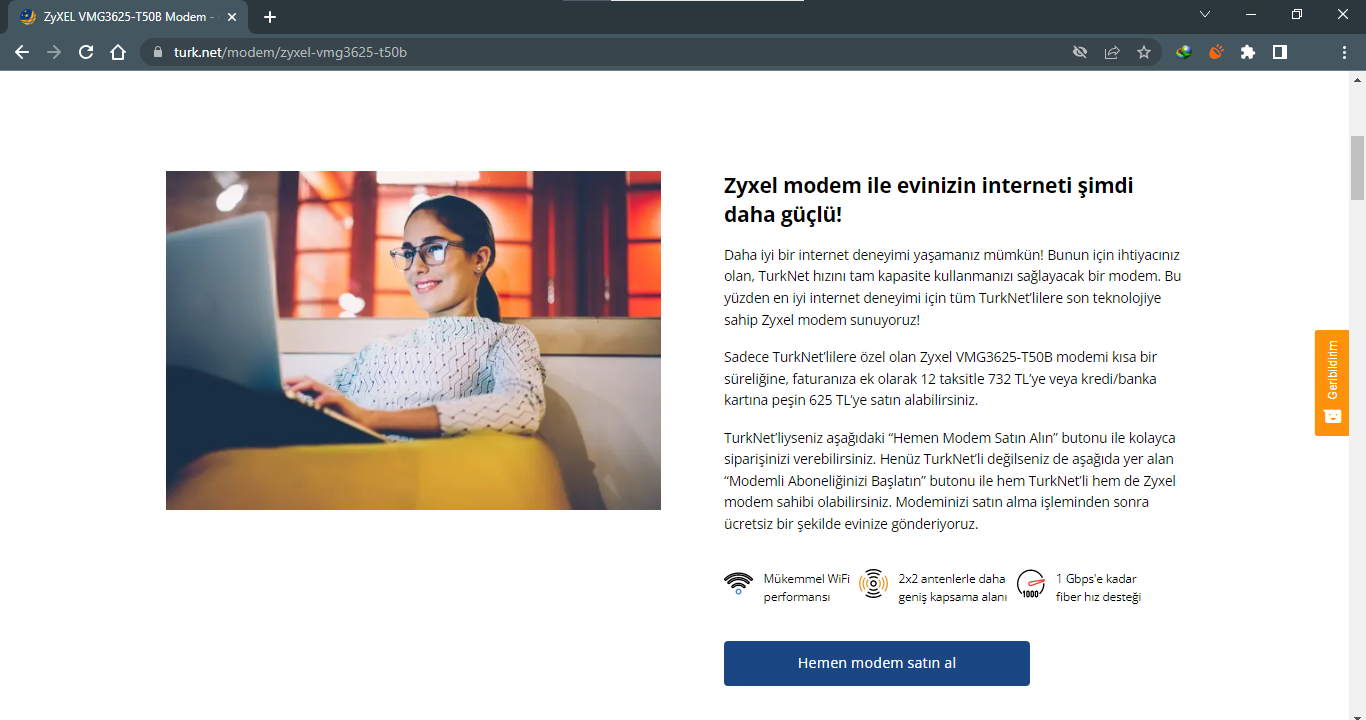Go to the browser home page icon
Image resolution: width=1366 pixels, height=720 pixels.
coord(118,52)
